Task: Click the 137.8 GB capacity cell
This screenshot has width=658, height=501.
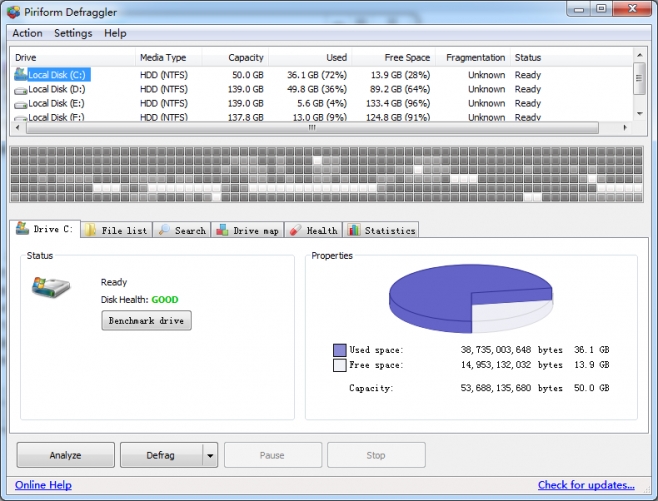Action: click(245, 117)
